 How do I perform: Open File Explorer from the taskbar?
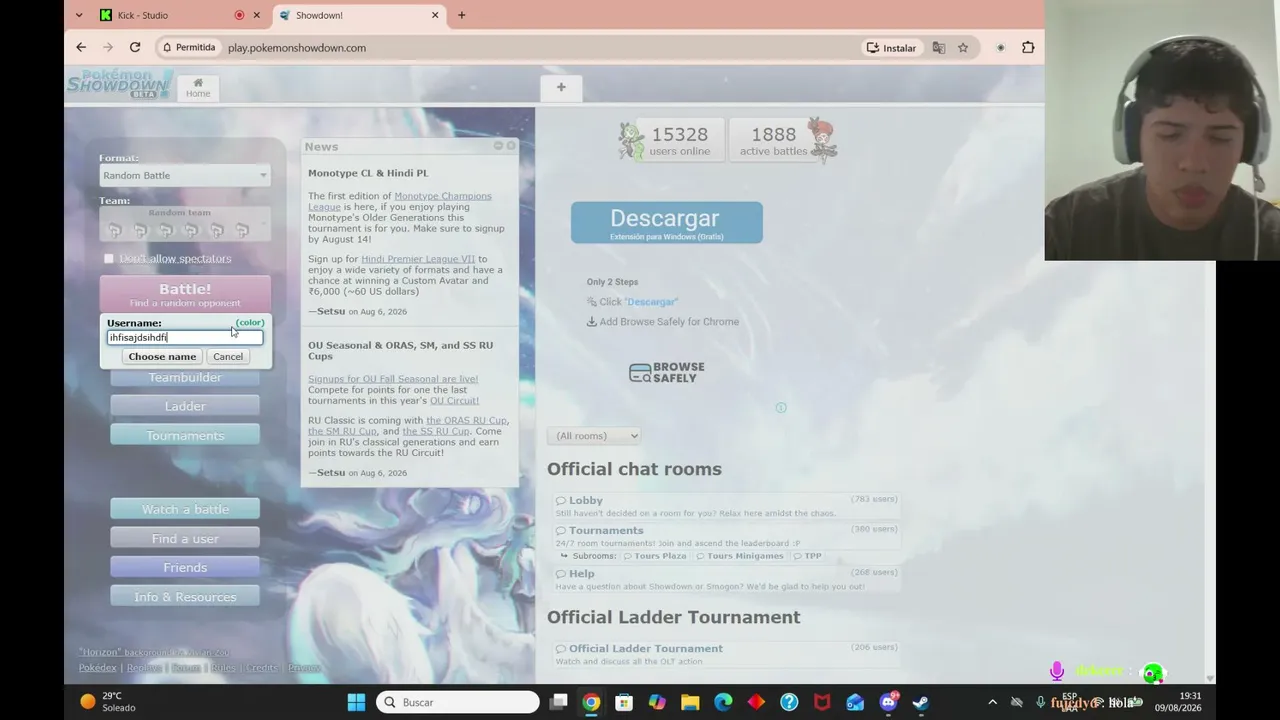point(690,702)
